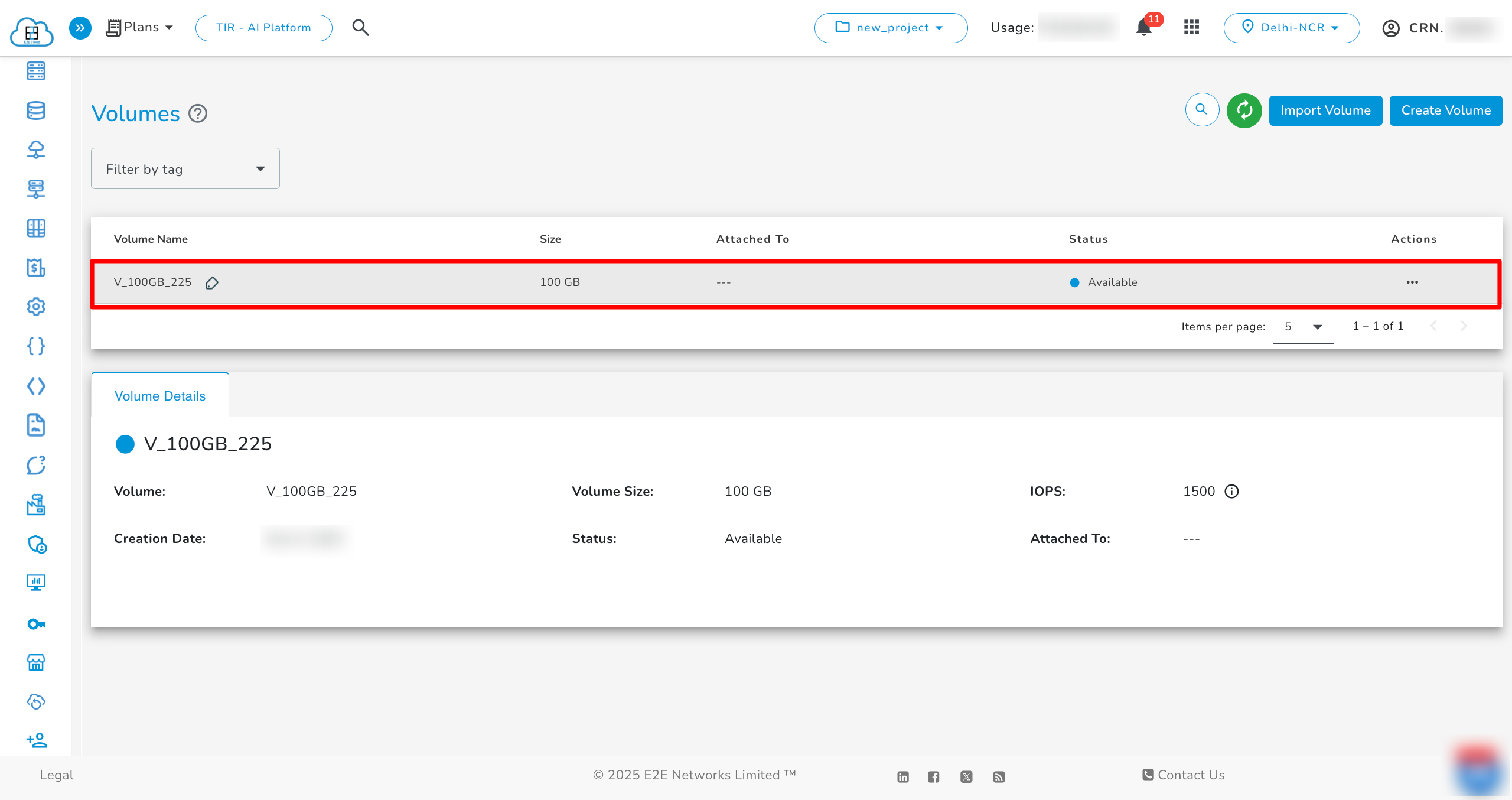The image size is (1512, 800).
Task: Click the Import Volume button
Action: 1325,110
